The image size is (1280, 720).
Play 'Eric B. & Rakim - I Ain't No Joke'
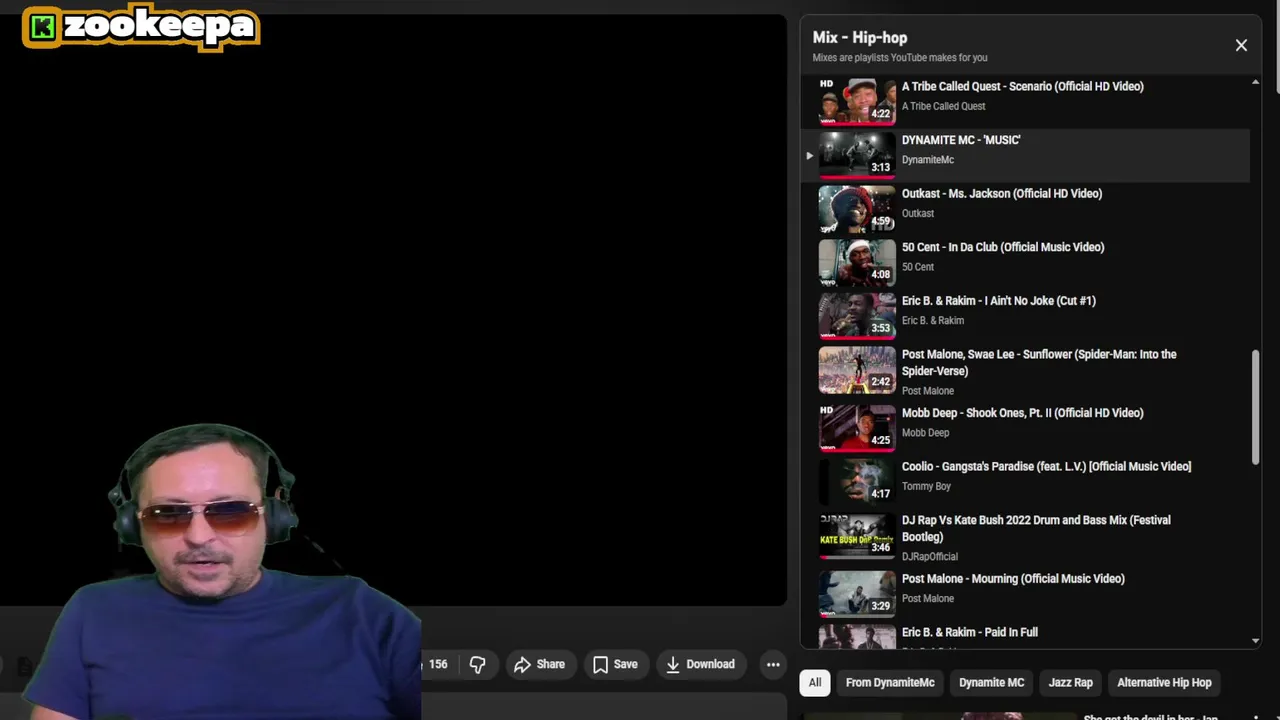tap(999, 300)
